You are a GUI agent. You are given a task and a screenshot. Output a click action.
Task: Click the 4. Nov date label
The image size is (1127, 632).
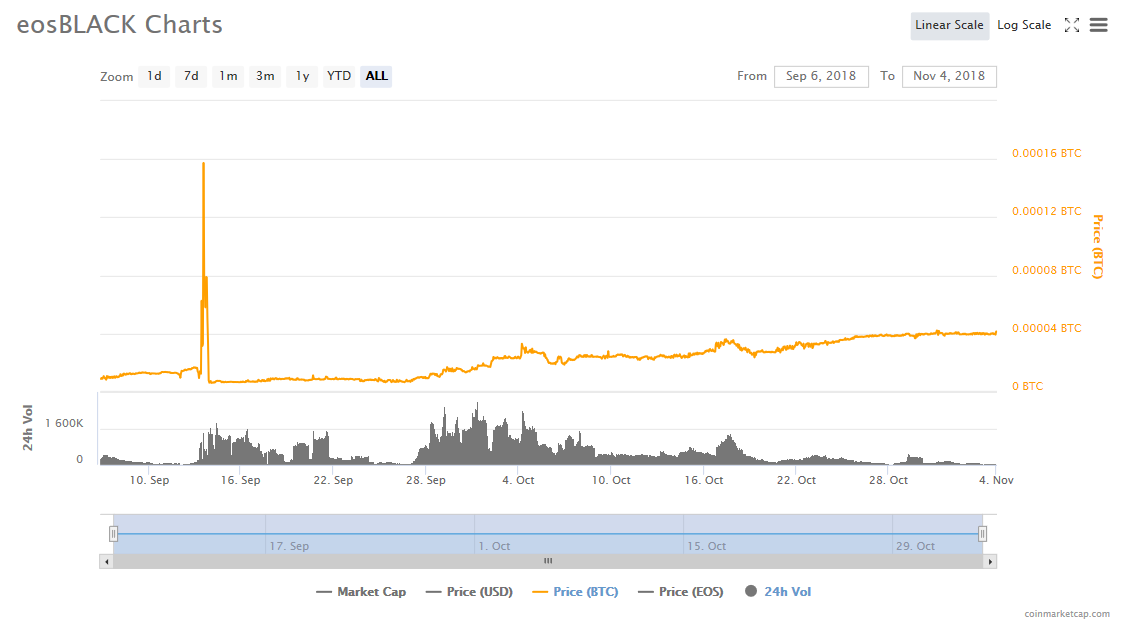996,480
